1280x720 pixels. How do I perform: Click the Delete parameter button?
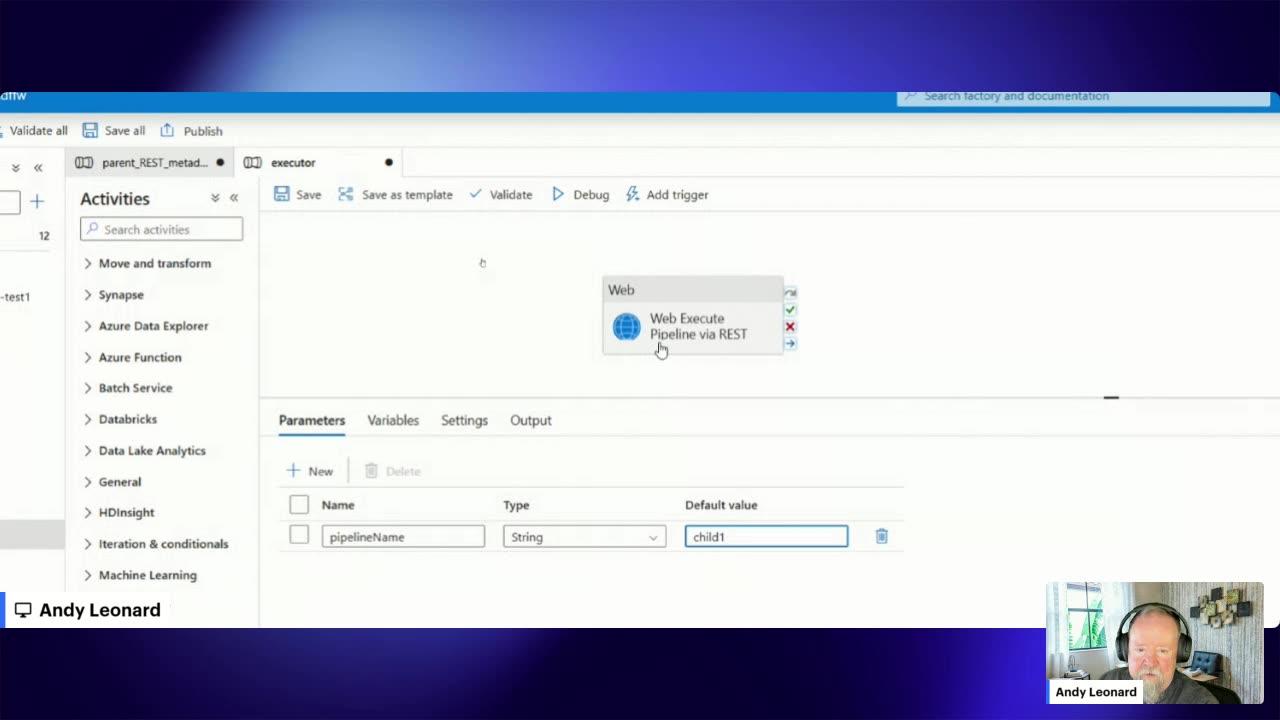[x=392, y=471]
